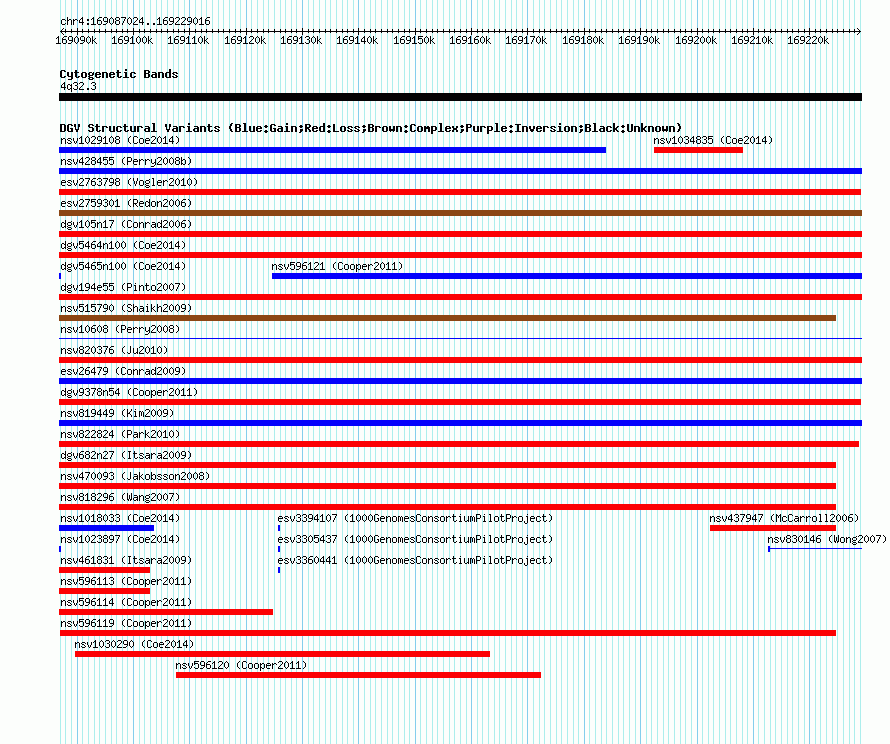Open nsv461831 (Itsara2009) variant
The image size is (890, 744).
126,560
